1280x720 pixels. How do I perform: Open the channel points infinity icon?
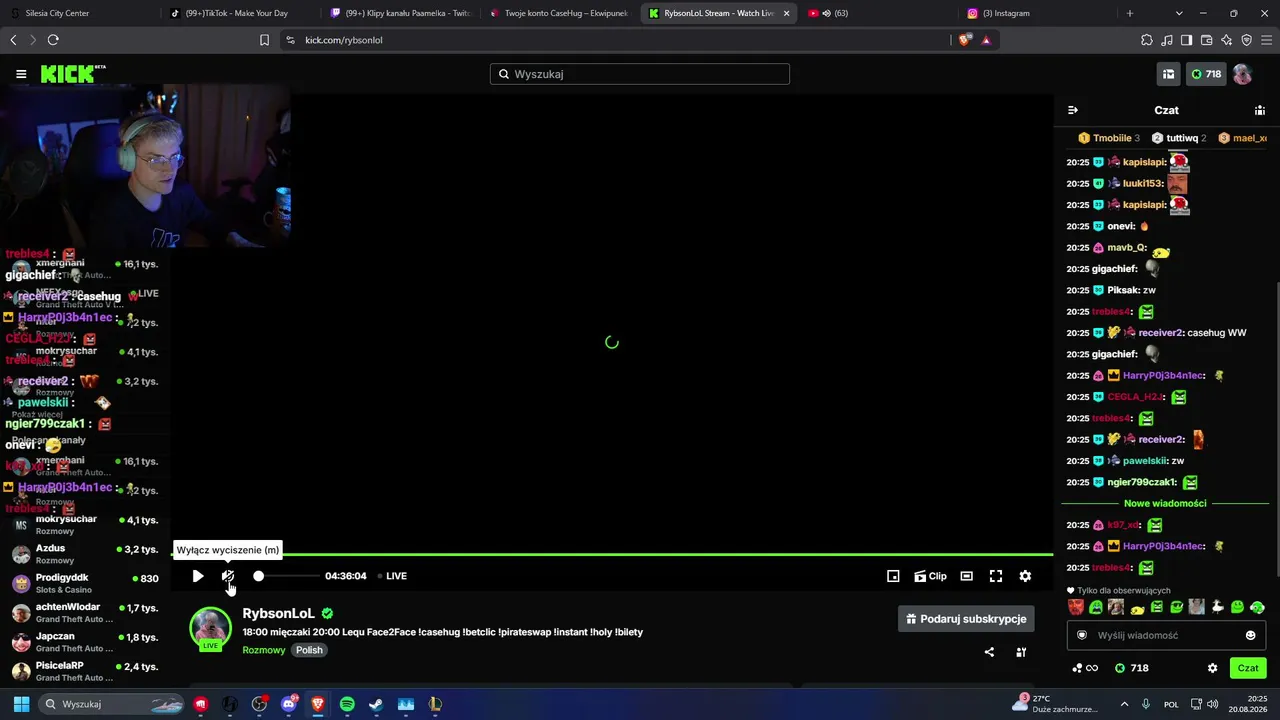point(1085,668)
